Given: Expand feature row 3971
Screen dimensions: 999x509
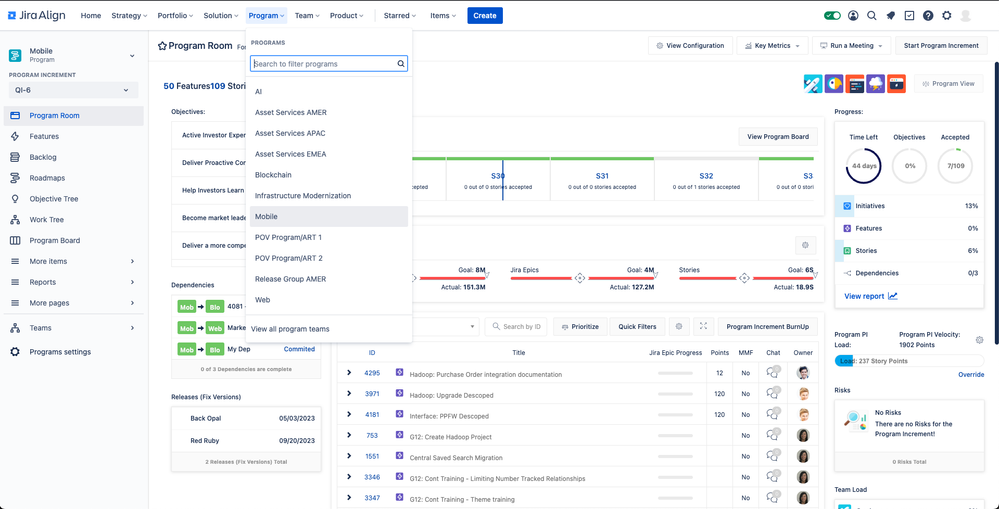Looking at the screenshot, I should pyautogui.click(x=349, y=393).
